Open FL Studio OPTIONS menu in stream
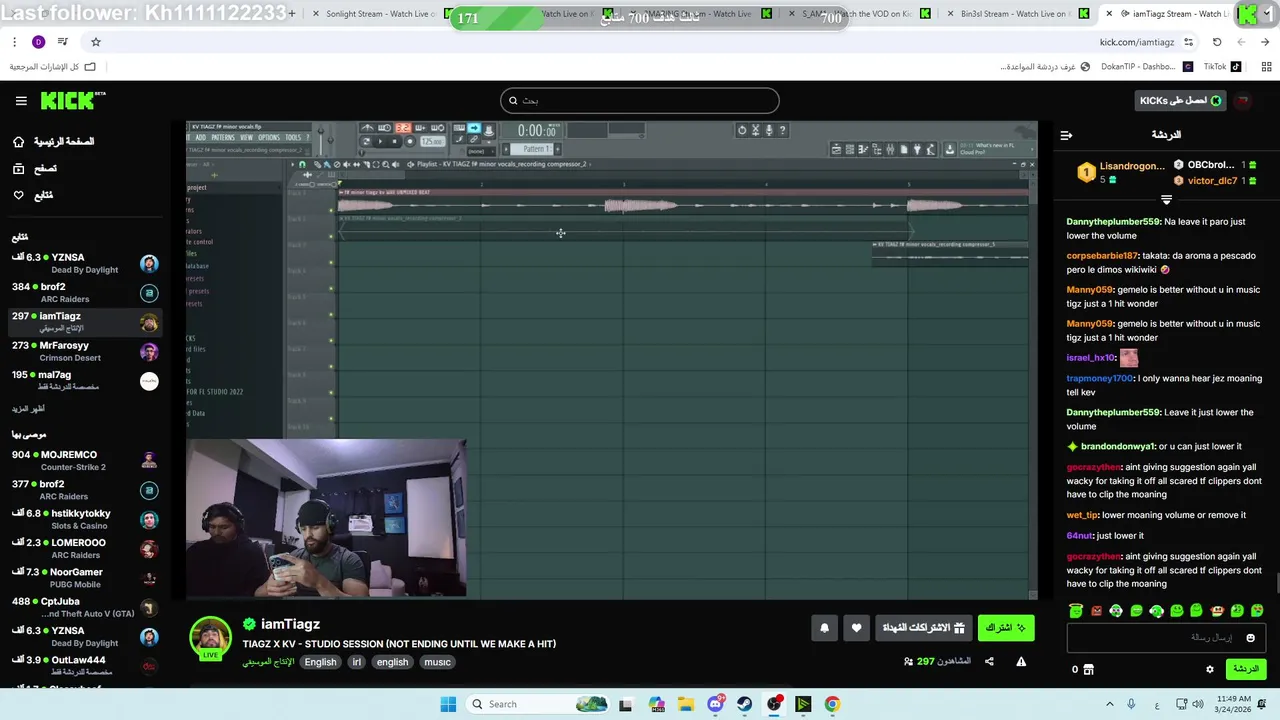The image size is (1280, 720). (269, 137)
